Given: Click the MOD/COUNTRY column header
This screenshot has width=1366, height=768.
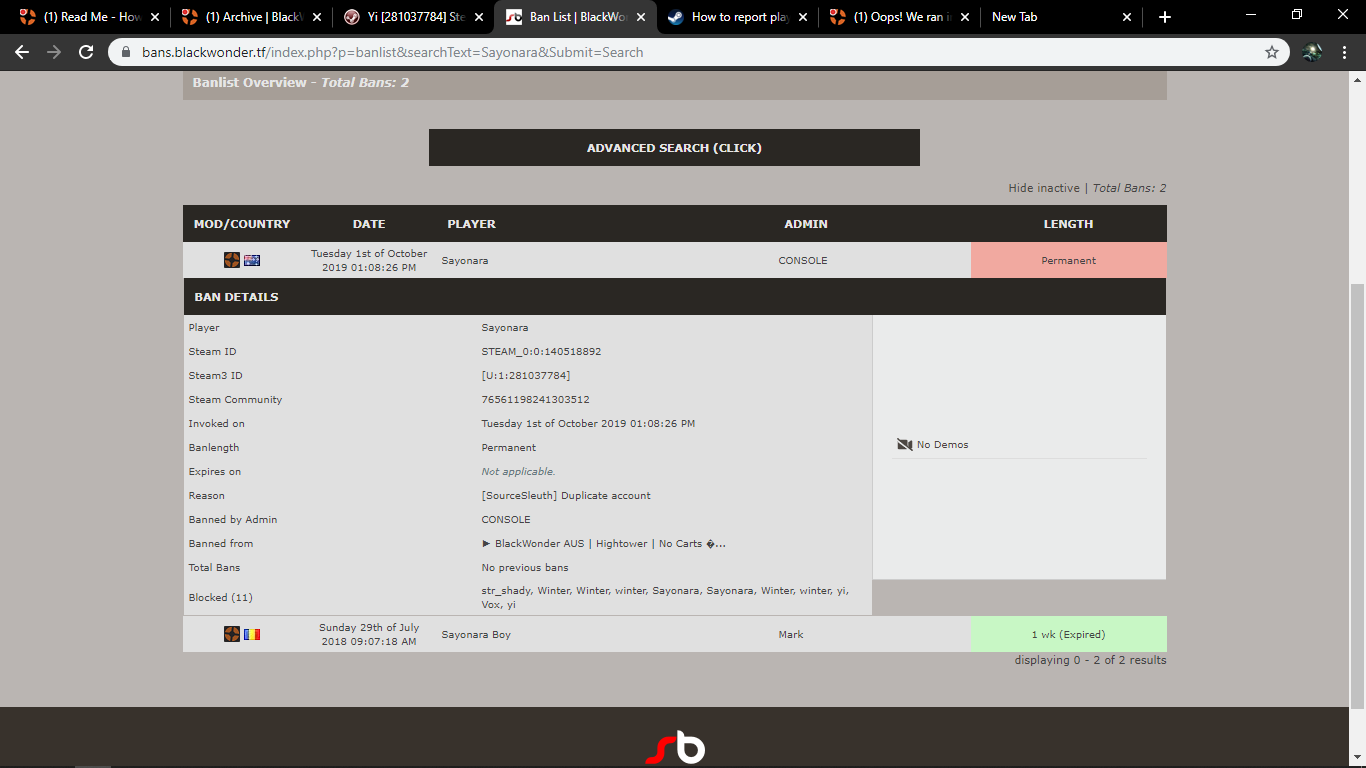Looking at the screenshot, I should (x=242, y=224).
